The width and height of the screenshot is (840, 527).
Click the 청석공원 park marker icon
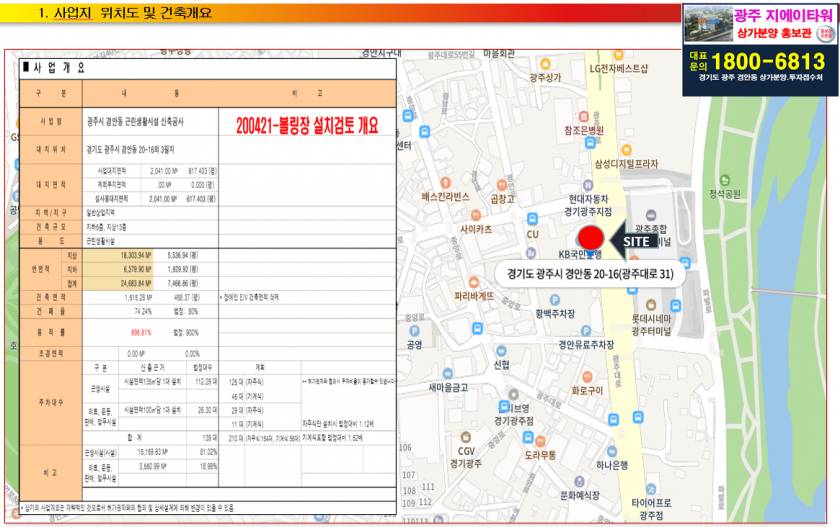pyautogui.click(x=724, y=180)
